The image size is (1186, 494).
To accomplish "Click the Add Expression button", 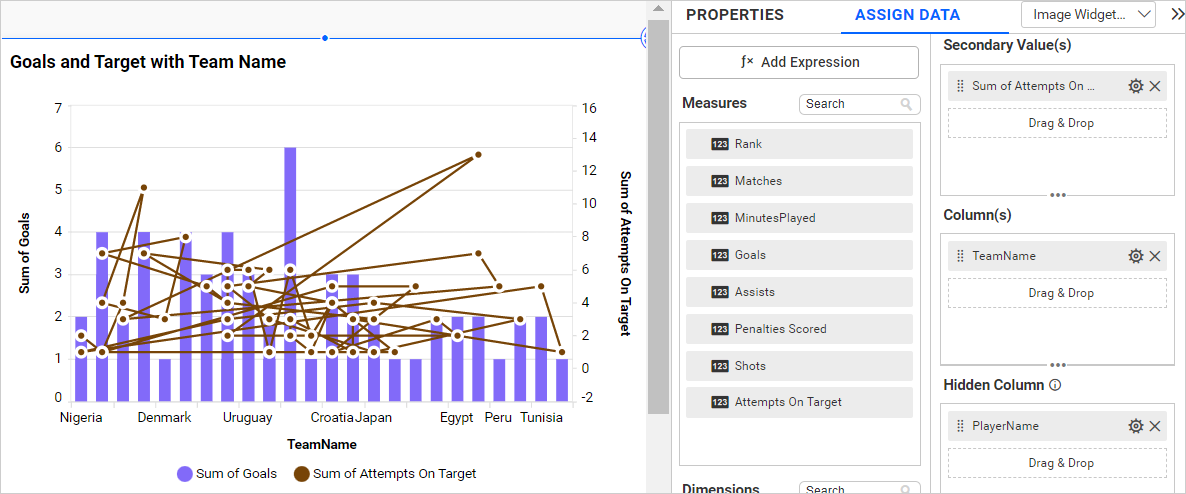I will 798,62.
